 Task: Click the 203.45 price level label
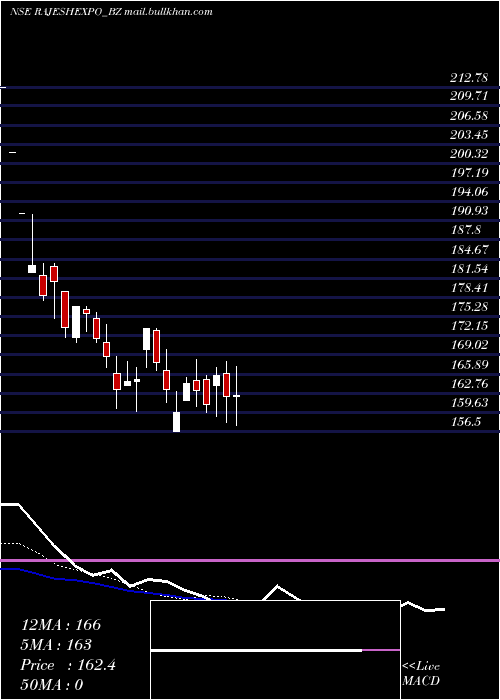point(469,134)
